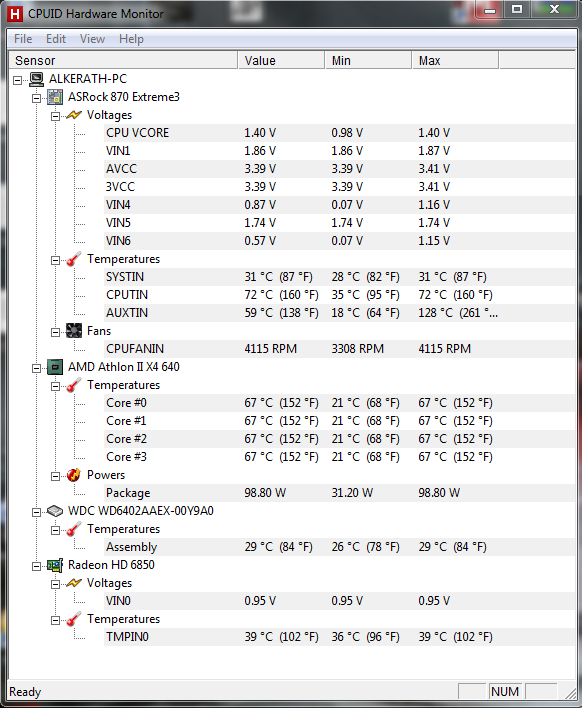The width and height of the screenshot is (582, 708).
Task: Collapse the WDC WD6402AAEX-00Y9A0 node
Action: [37, 512]
